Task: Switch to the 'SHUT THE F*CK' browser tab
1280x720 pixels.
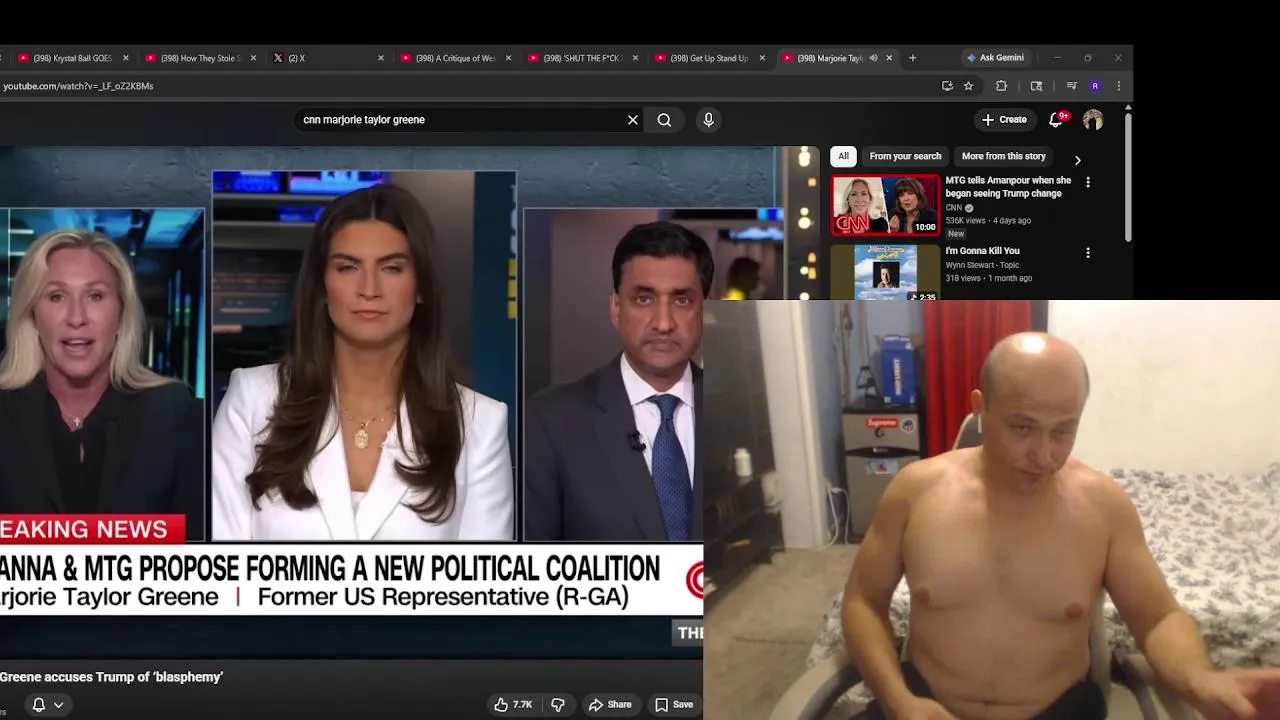Action: point(580,58)
